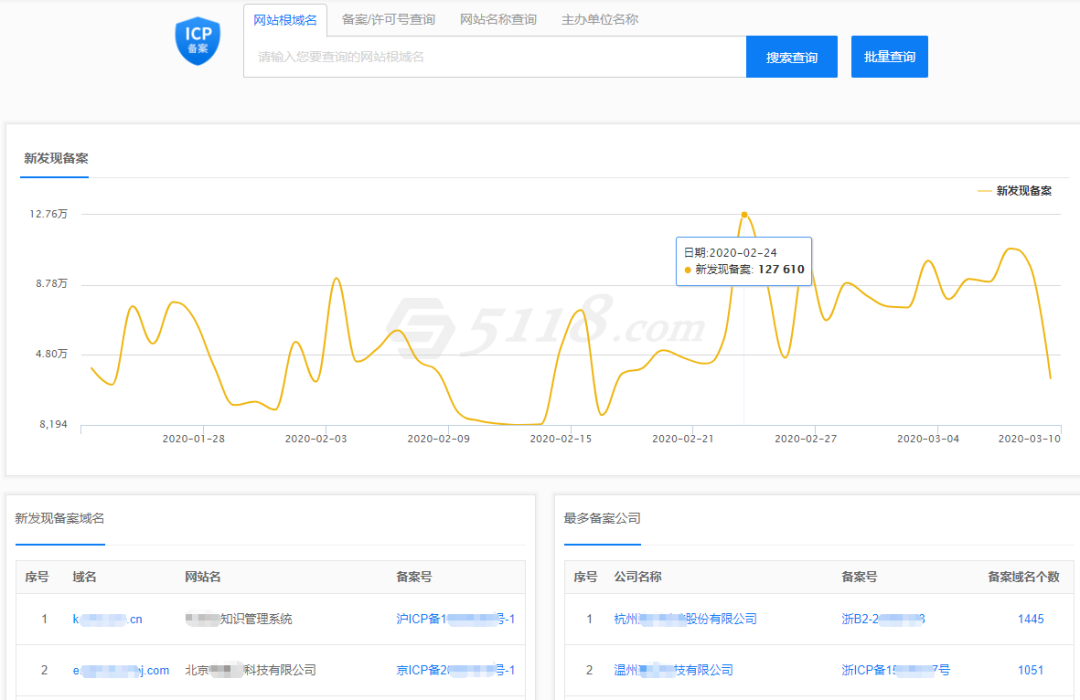Open the 温州 技有限公司 company link

[x=673, y=670]
